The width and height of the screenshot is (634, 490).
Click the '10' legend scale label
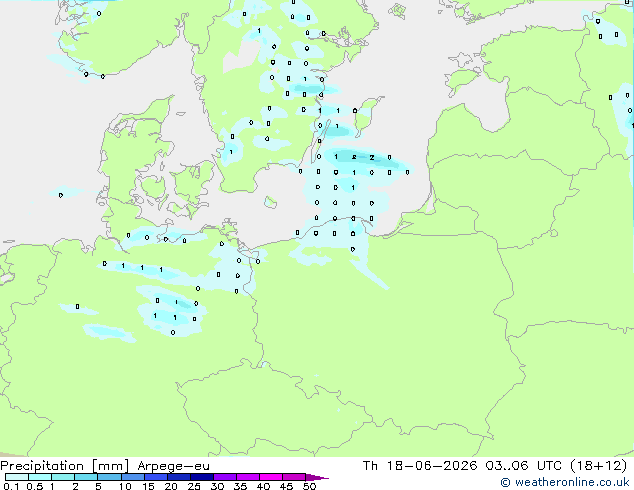click(x=125, y=486)
